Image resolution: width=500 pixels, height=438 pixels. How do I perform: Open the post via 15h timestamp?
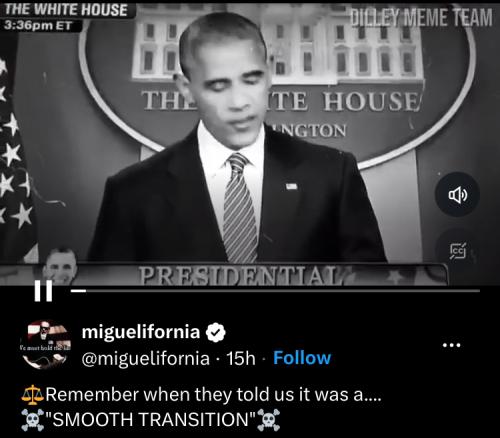point(241,358)
